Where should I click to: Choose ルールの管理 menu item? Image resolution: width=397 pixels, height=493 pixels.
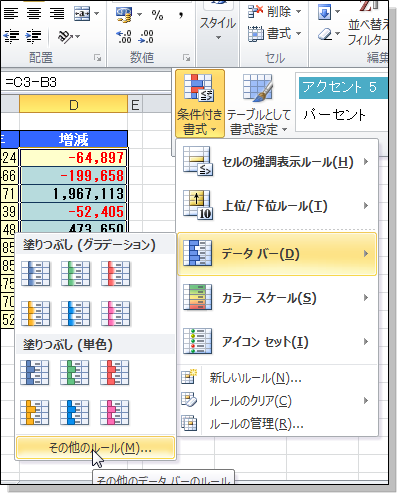point(277,424)
